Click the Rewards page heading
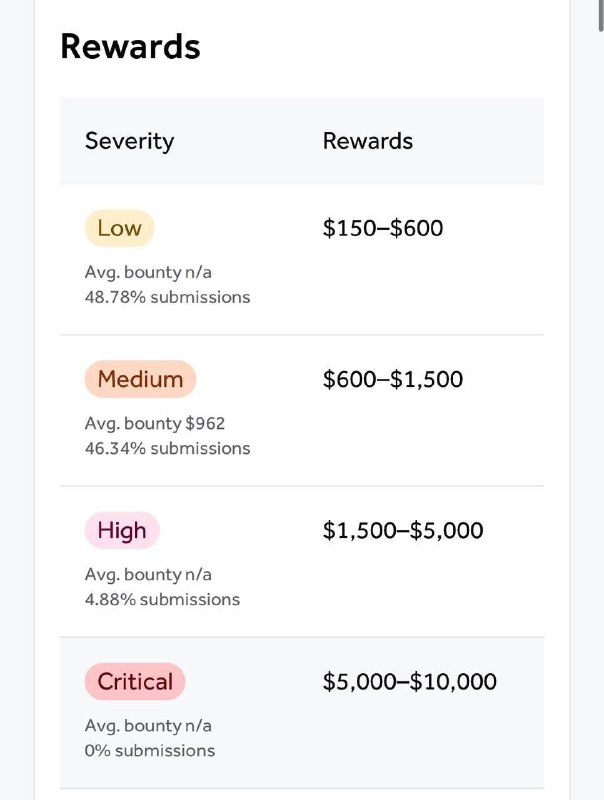This screenshot has width=604, height=800. click(x=131, y=46)
